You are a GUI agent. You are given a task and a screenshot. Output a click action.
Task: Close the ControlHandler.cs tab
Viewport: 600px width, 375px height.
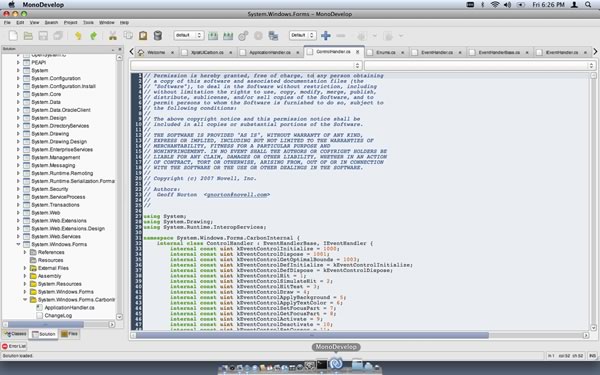click(x=357, y=52)
